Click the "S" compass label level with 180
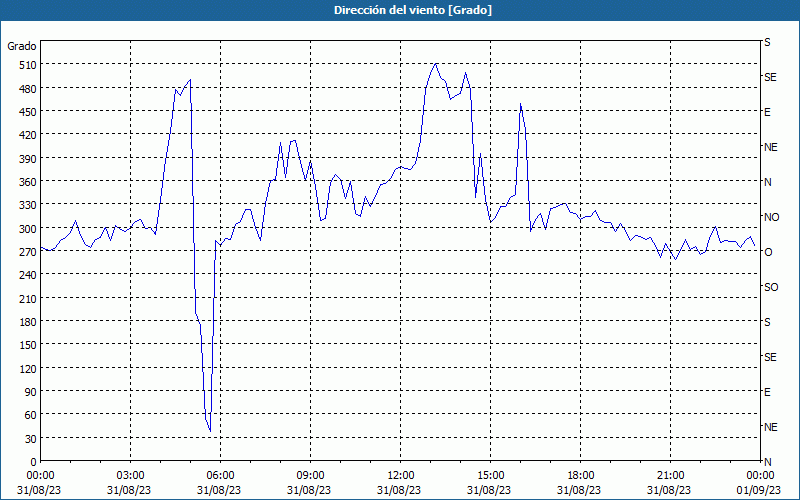This screenshot has height=500, width=800. pyautogui.click(x=767, y=322)
